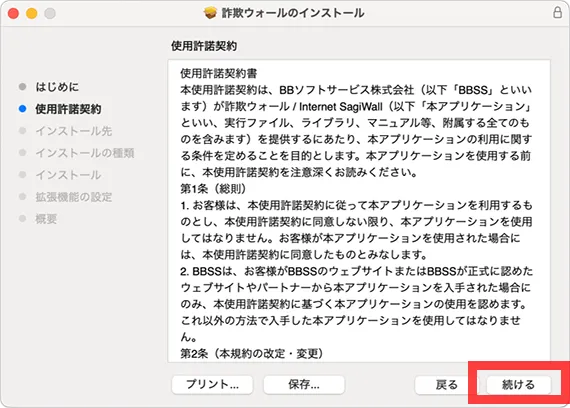This screenshot has width=570, height=408.
Task: Select the 概要 step in sidebar
Action: click(46, 219)
